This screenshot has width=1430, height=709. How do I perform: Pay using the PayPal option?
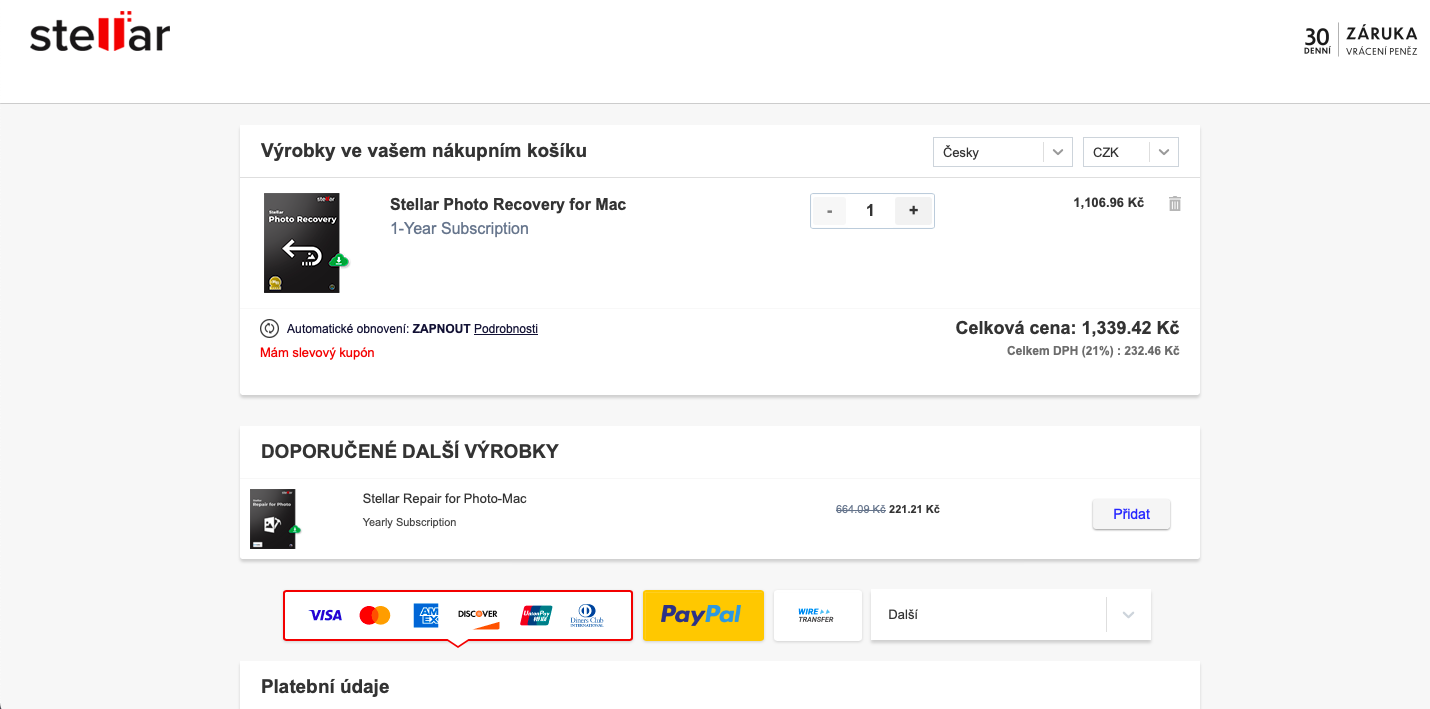click(x=703, y=615)
